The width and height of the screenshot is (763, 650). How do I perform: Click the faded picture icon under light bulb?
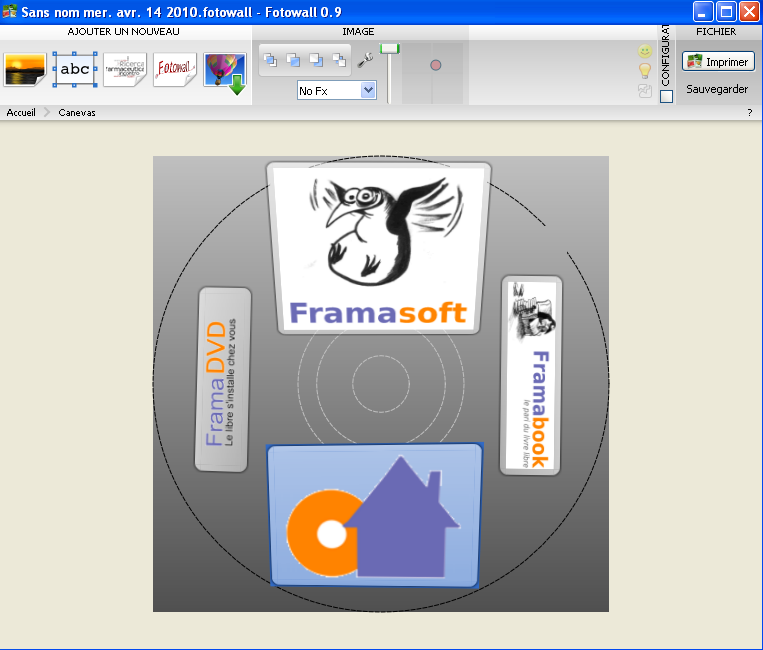point(645,91)
